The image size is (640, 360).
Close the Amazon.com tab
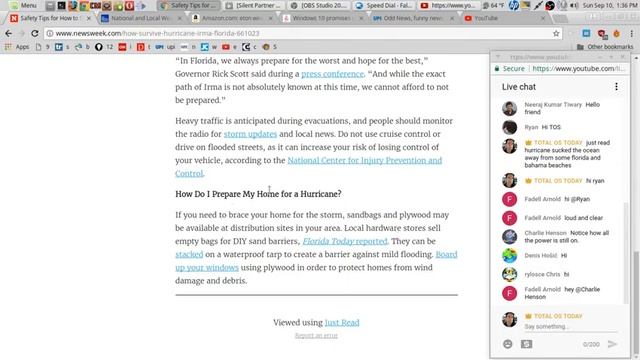click(x=271, y=18)
